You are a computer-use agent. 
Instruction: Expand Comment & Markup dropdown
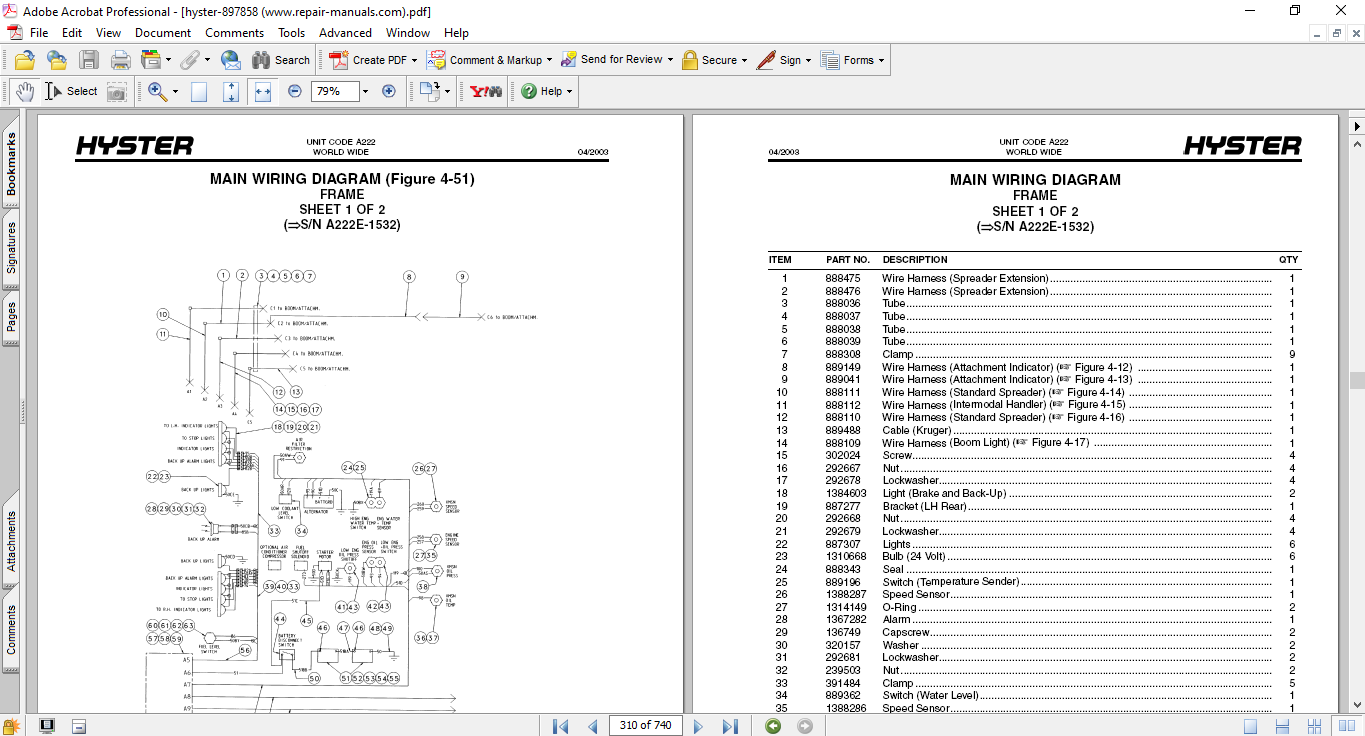click(549, 61)
